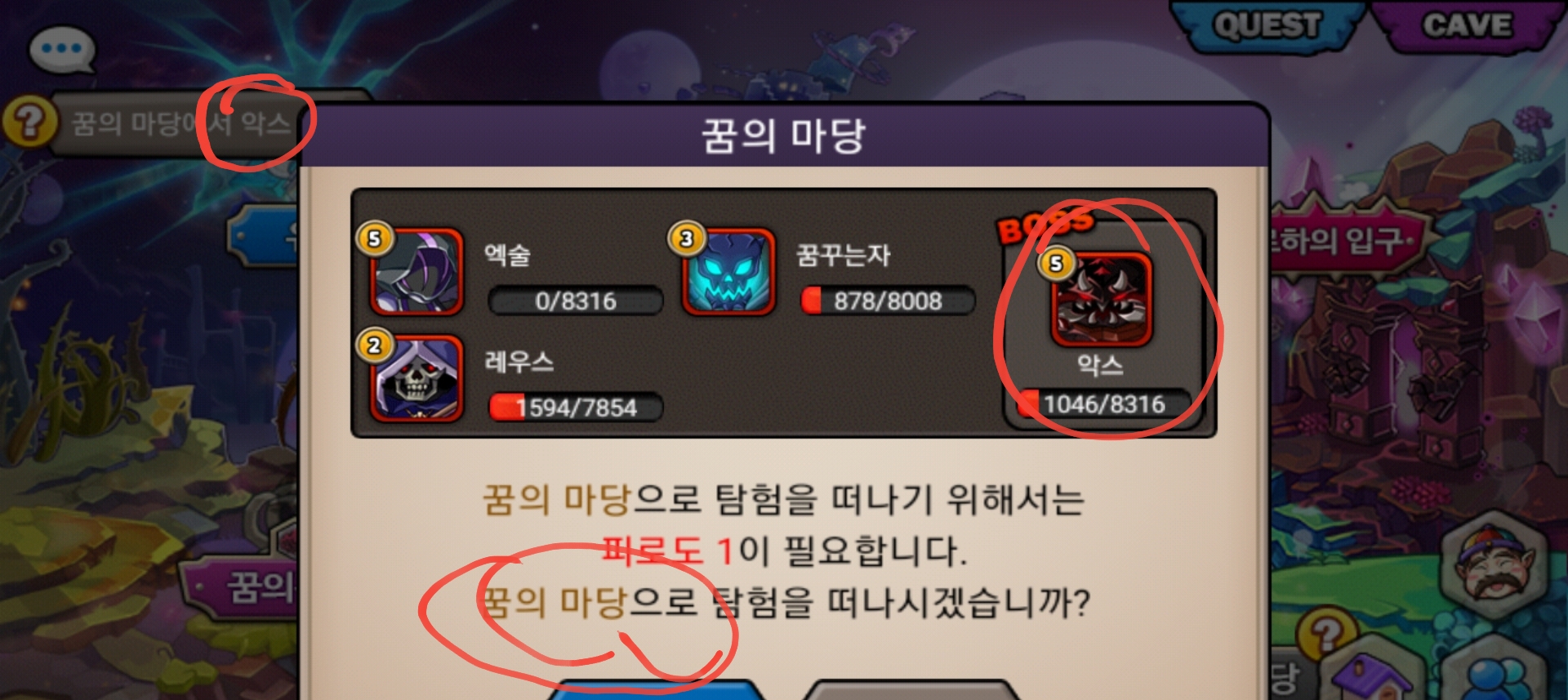Select the 레우스 skeleton portrait
1568x700 pixels.
point(416,378)
